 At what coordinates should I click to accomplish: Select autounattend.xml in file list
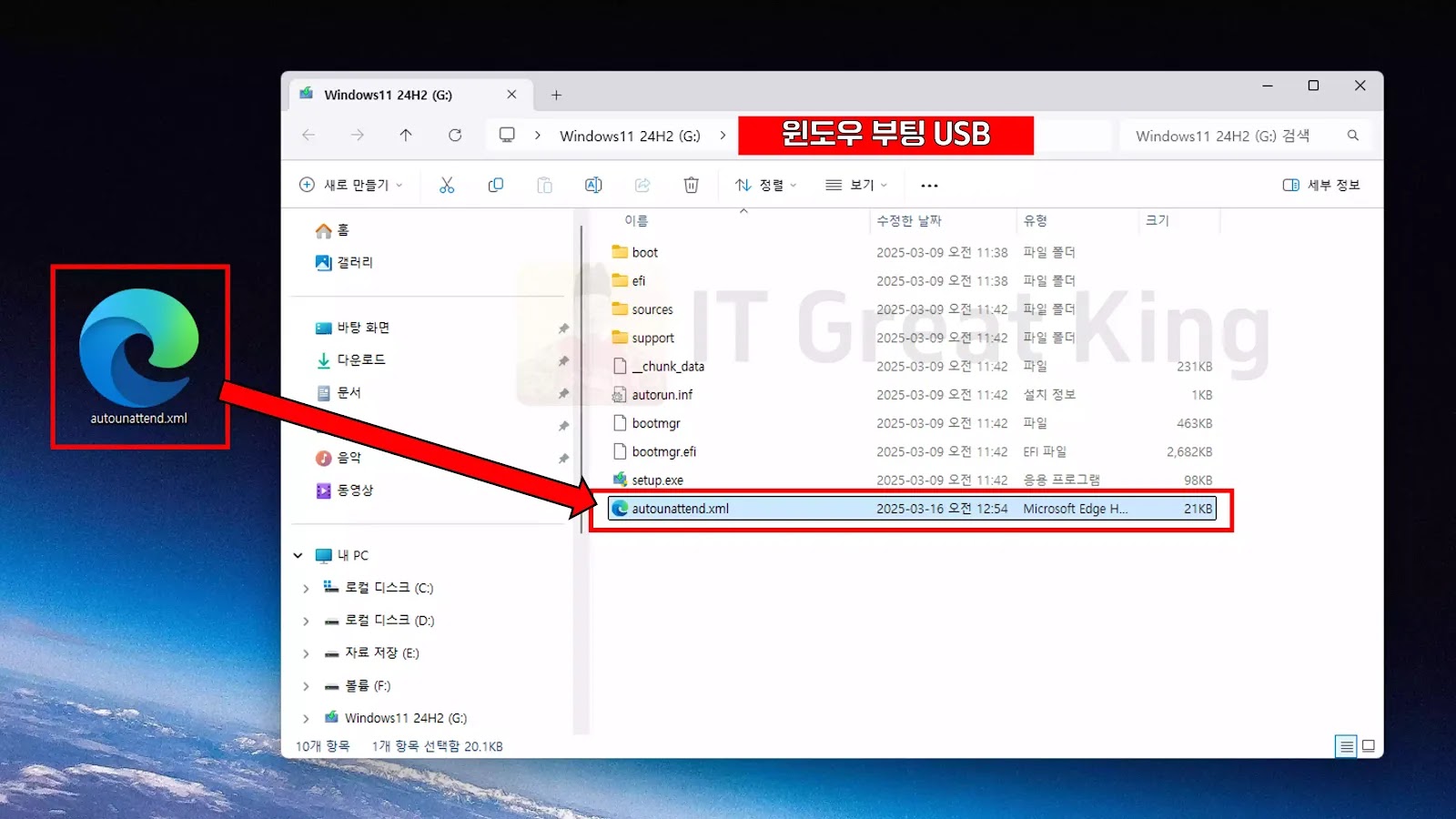913,509
